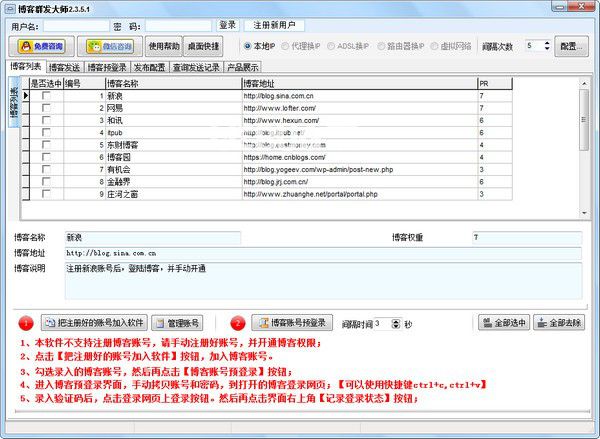
Task: Sort by 博客地址 column header
Action: tap(360, 83)
